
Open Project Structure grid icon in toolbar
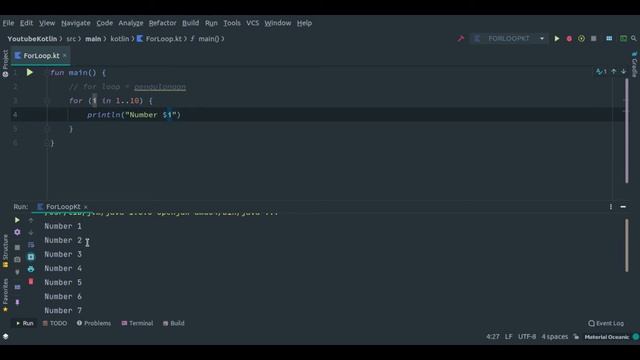(x=609, y=38)
